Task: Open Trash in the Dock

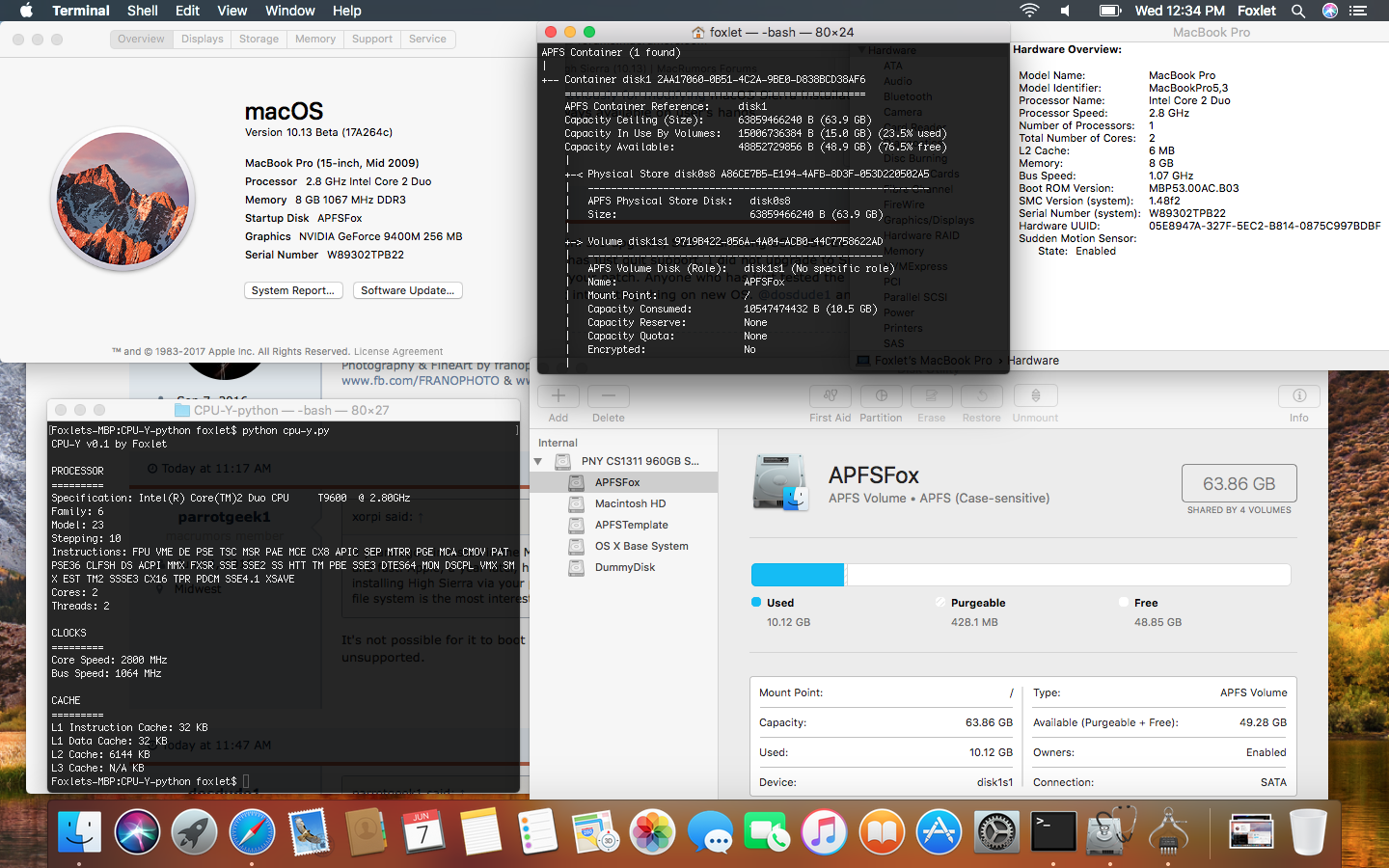Action: (1308, 831)
